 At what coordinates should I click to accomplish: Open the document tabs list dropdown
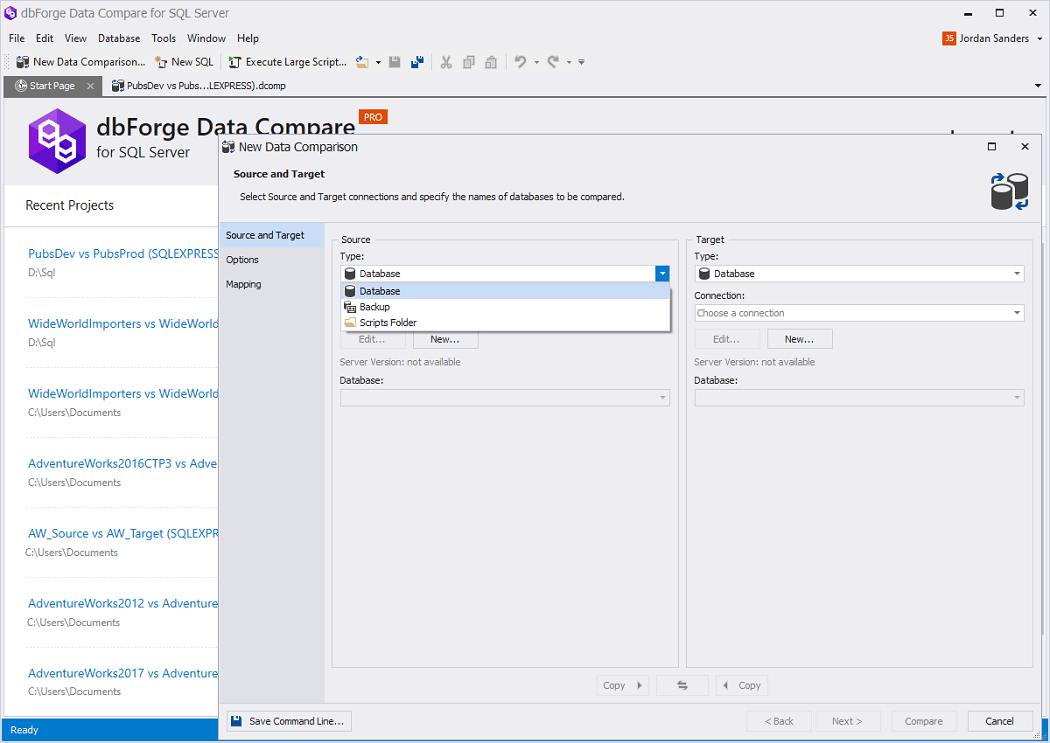coord(1038,86)
